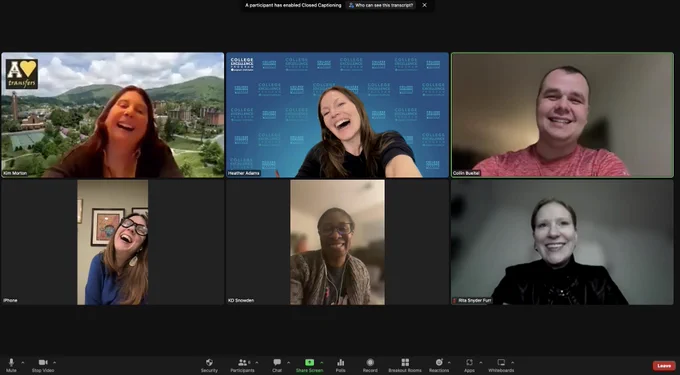The height and width of the screenshot is (375, 680).
Task: Click the 'KD Snowden' name label
Action: point(241,300)
